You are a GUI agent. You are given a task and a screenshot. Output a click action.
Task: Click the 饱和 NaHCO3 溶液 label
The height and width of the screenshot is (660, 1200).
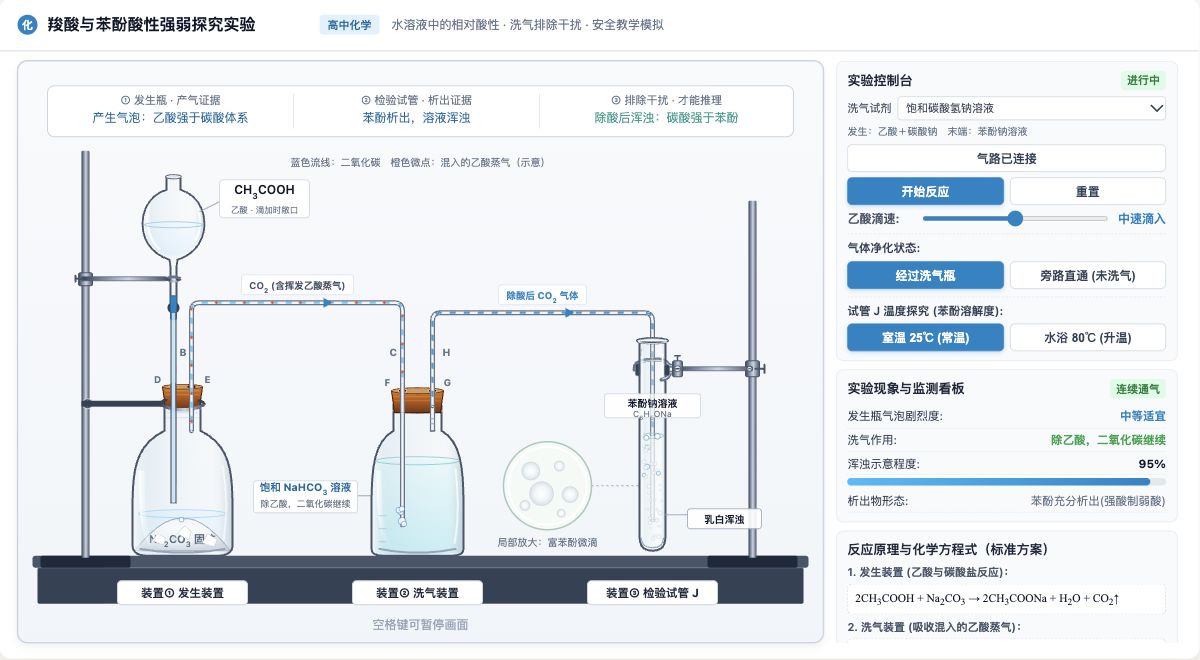305,495
